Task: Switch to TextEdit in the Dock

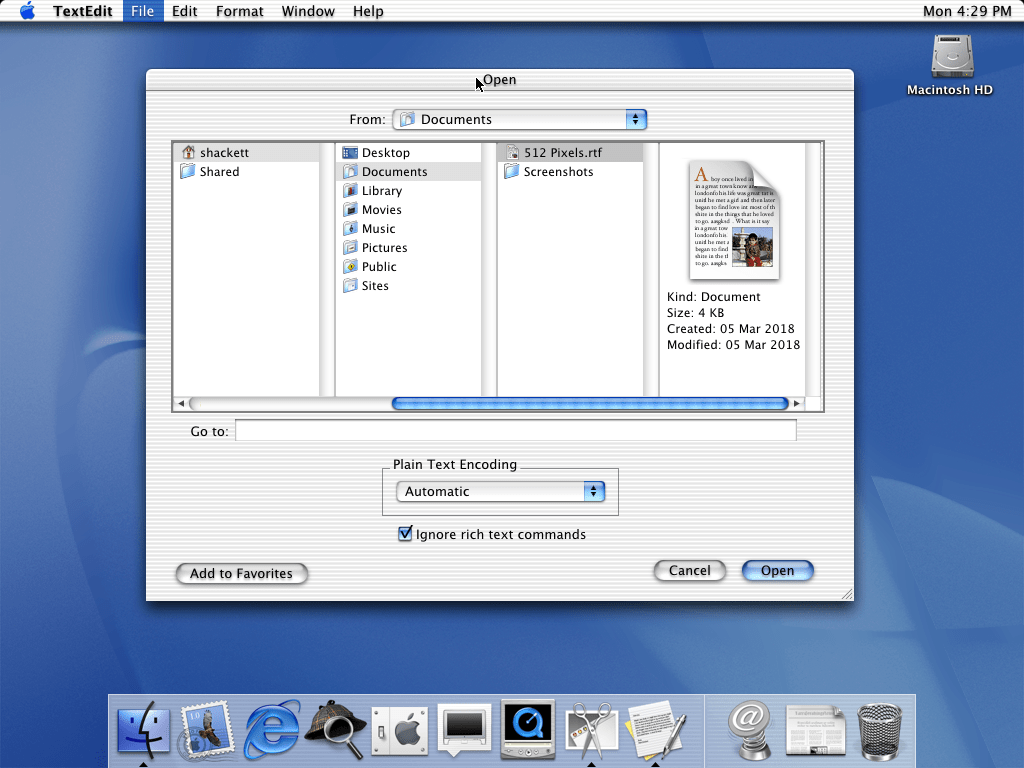Action: tap(655, 730)
